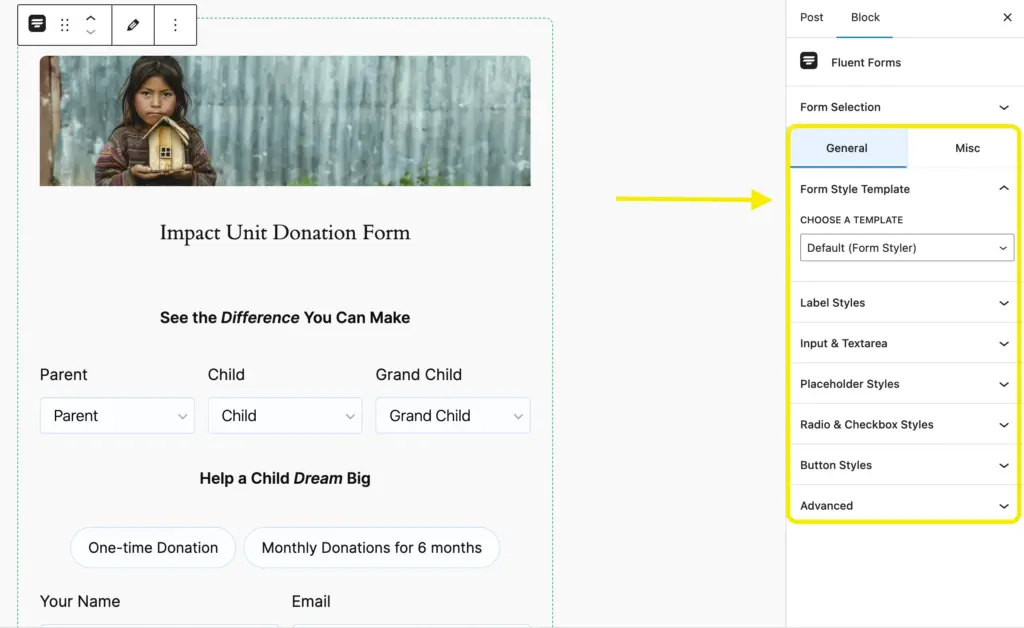Click the pencil edit icon in toolbar
The height and width of the screenshot is (628, 1024).
[x=133, y=25]
